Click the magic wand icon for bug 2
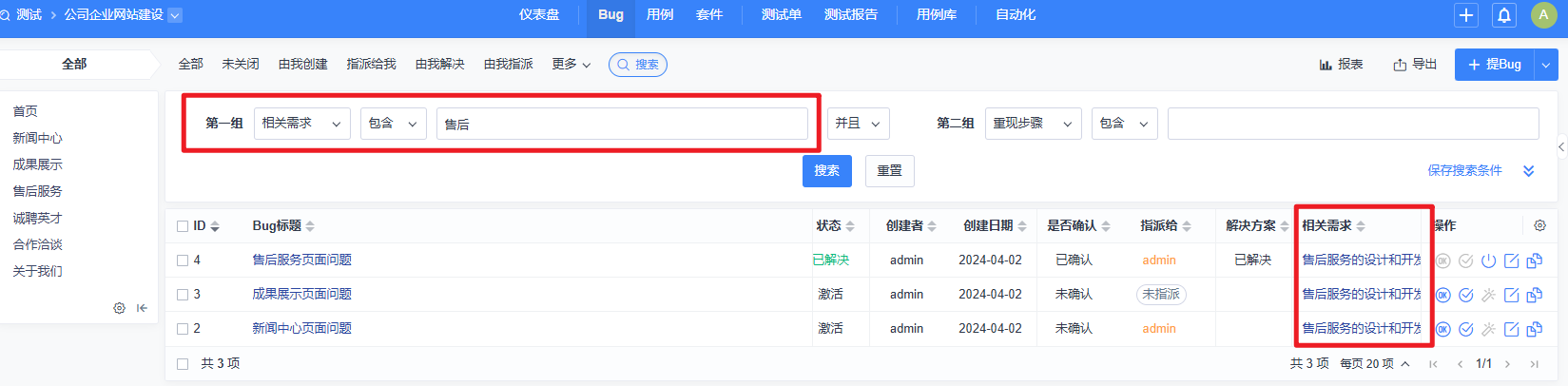Image resolution: width=1568 pixels, height=386 pixels. pos(1488,329)
